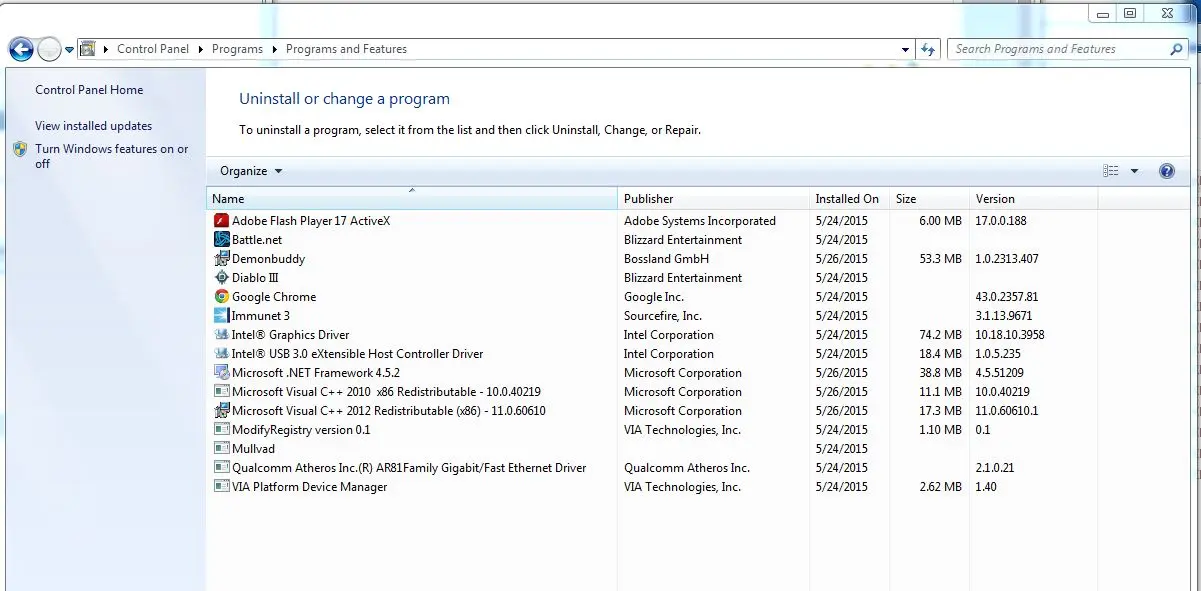The height and width of the screenshot is (591, 1201).
Task: Open recent pages dropdown next to nav arrows
Action: point(70,49)
